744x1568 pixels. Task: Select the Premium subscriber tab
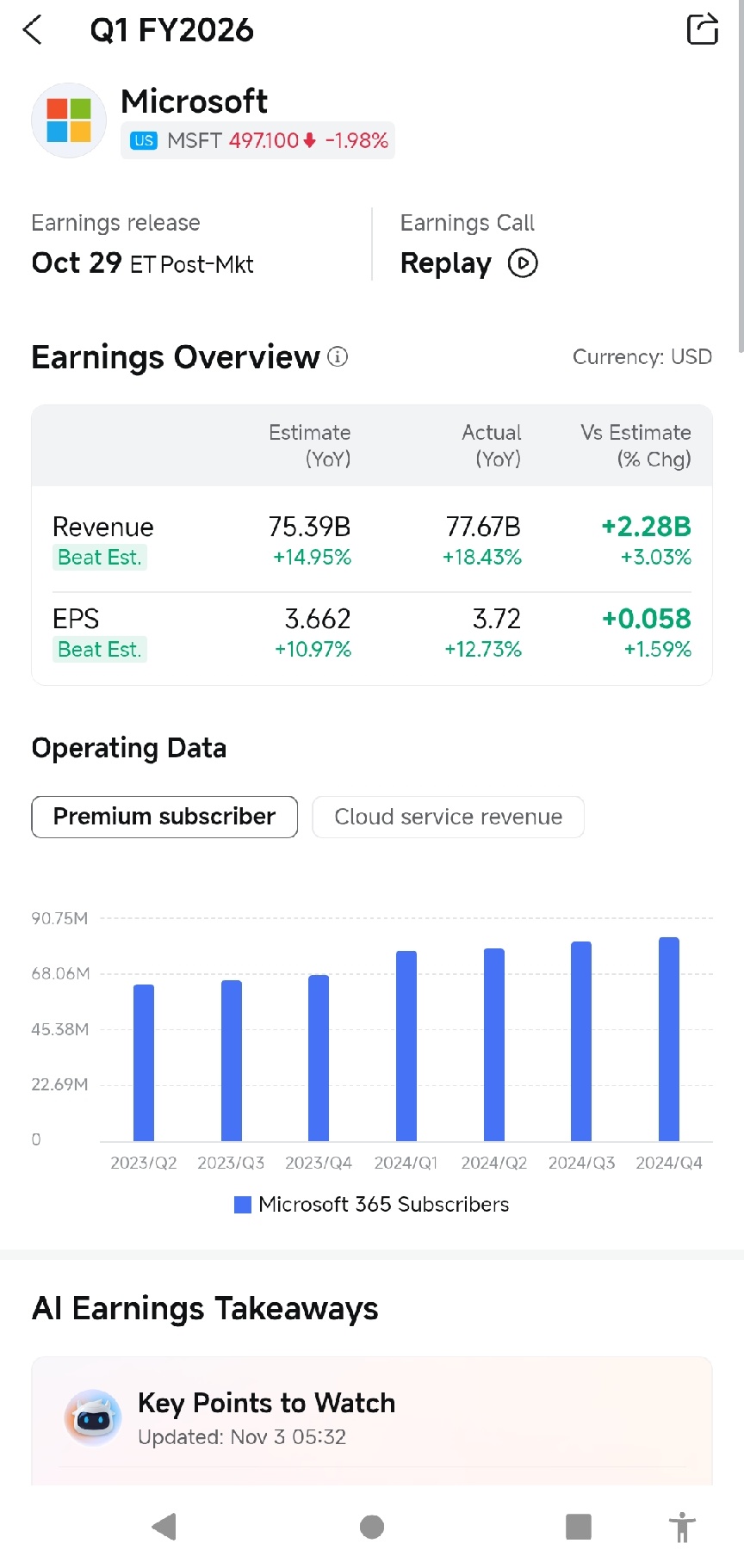pos(164,817)
